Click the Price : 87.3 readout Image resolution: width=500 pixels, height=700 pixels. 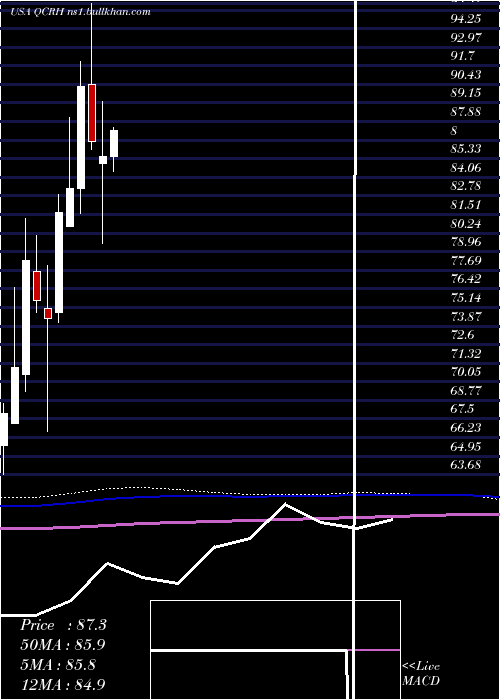coord(63,625)
